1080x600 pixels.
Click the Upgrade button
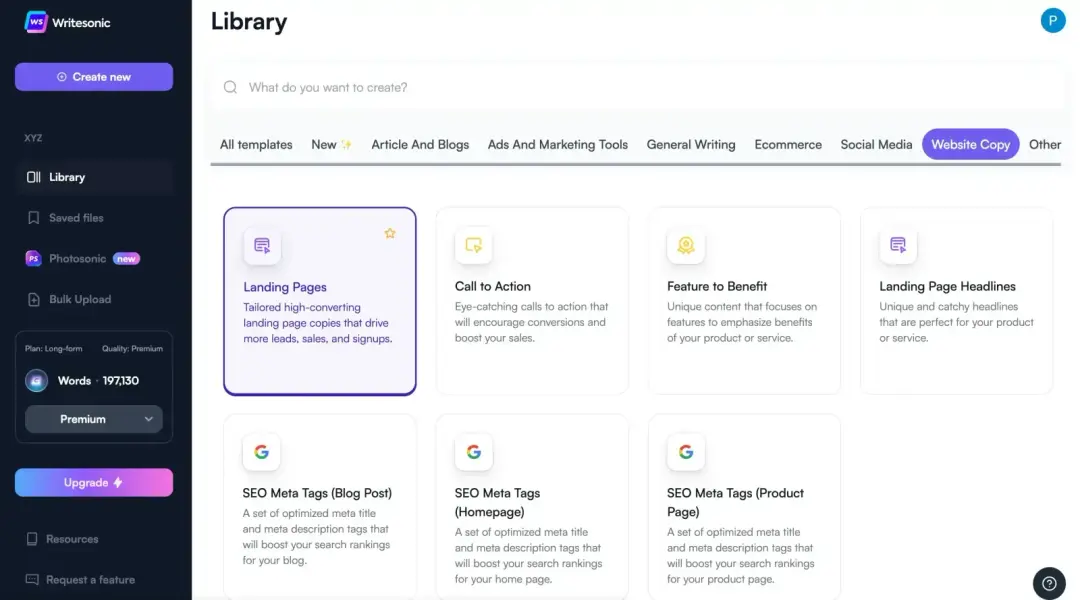94,482
